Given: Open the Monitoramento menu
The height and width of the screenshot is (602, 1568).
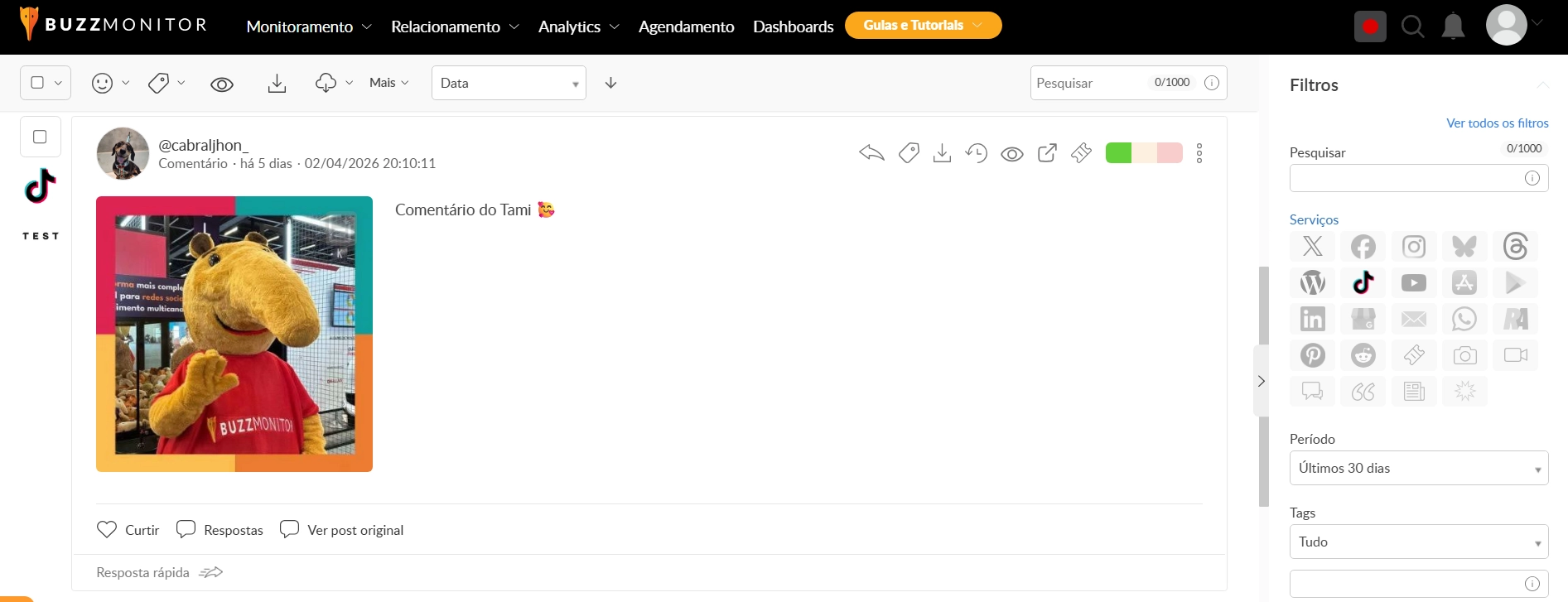Looking at the screenshot, I should 308,26.
